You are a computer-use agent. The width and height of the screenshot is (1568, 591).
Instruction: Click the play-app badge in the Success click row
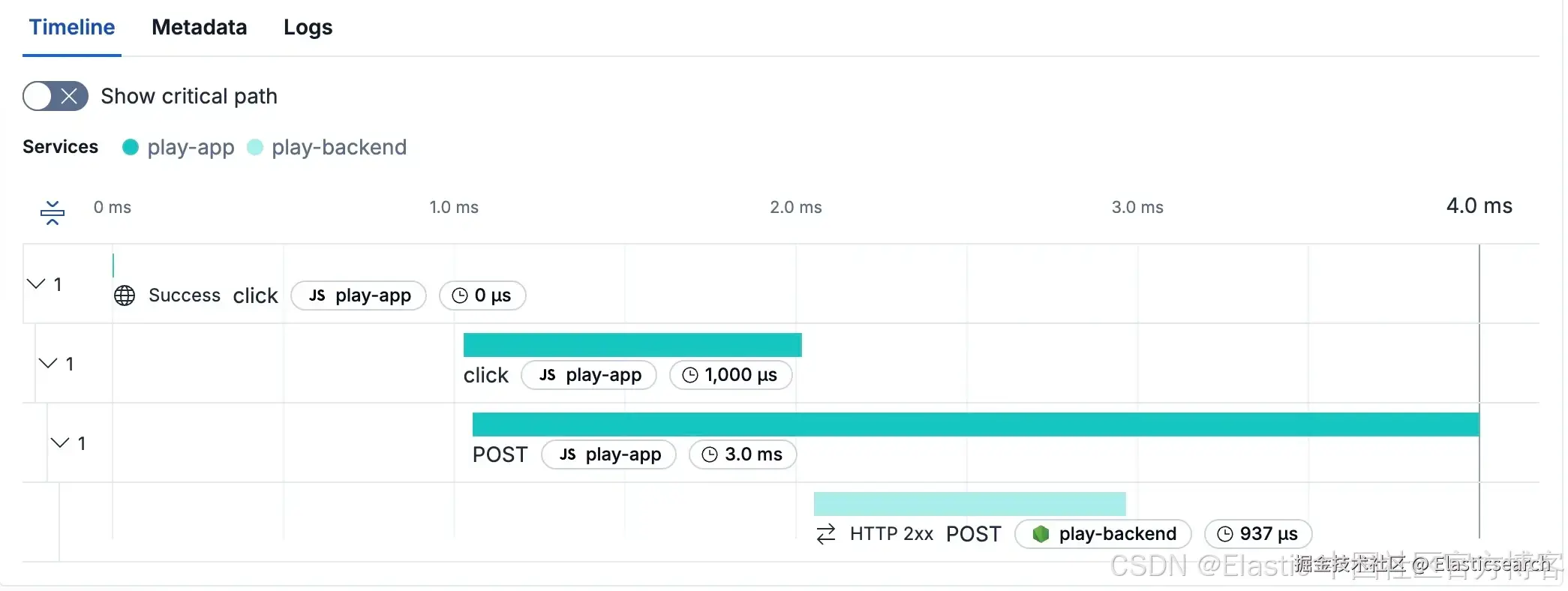point(359,295)
